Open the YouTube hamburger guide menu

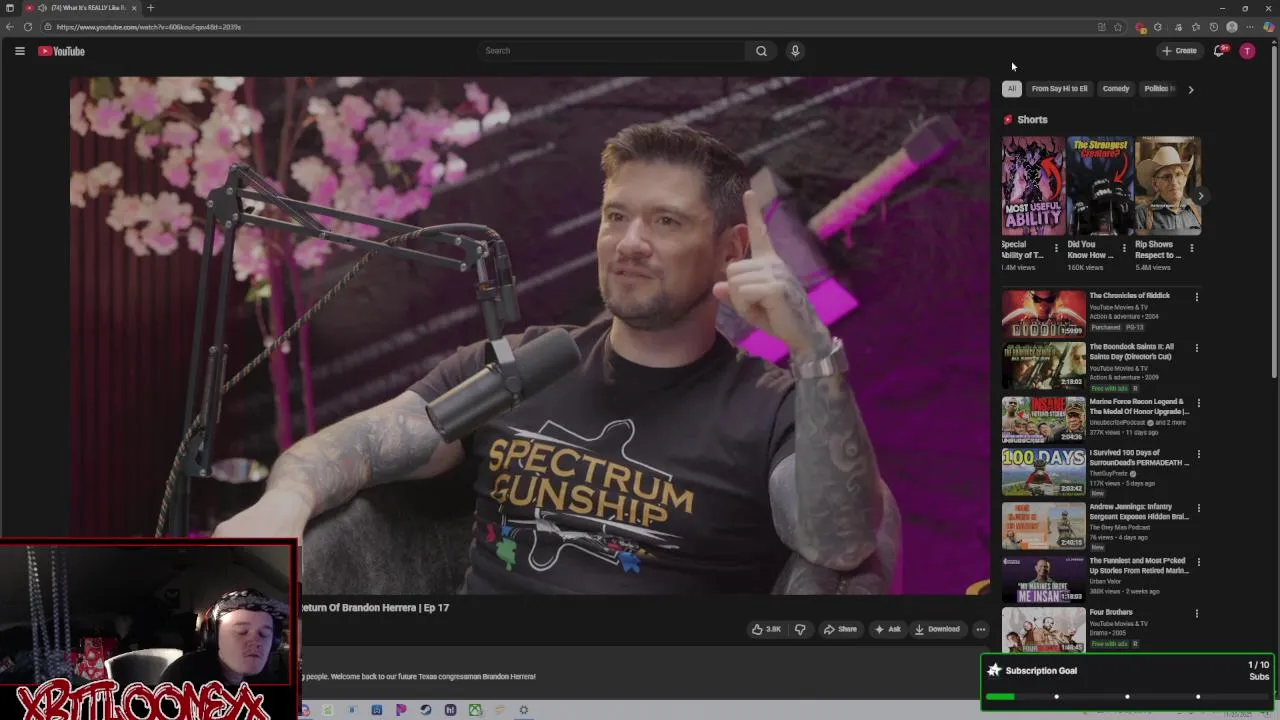click(19, 51)
